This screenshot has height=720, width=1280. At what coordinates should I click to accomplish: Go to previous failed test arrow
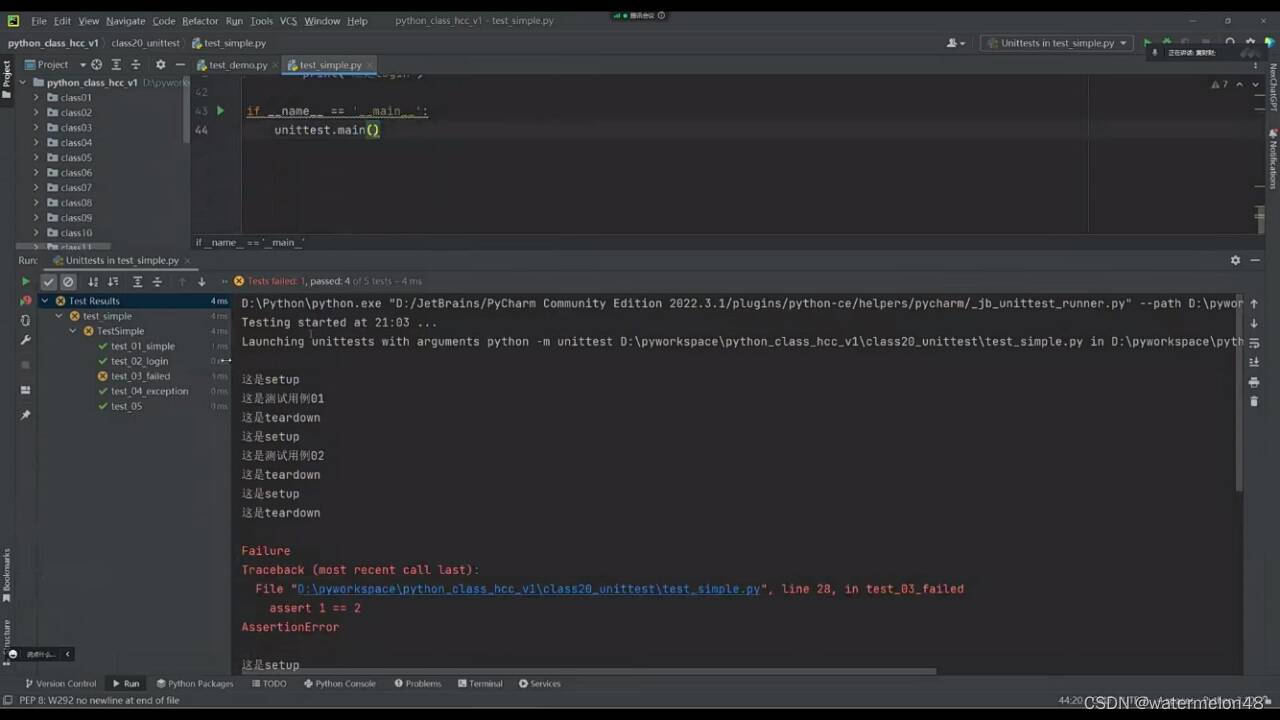[x=182, y=282]
